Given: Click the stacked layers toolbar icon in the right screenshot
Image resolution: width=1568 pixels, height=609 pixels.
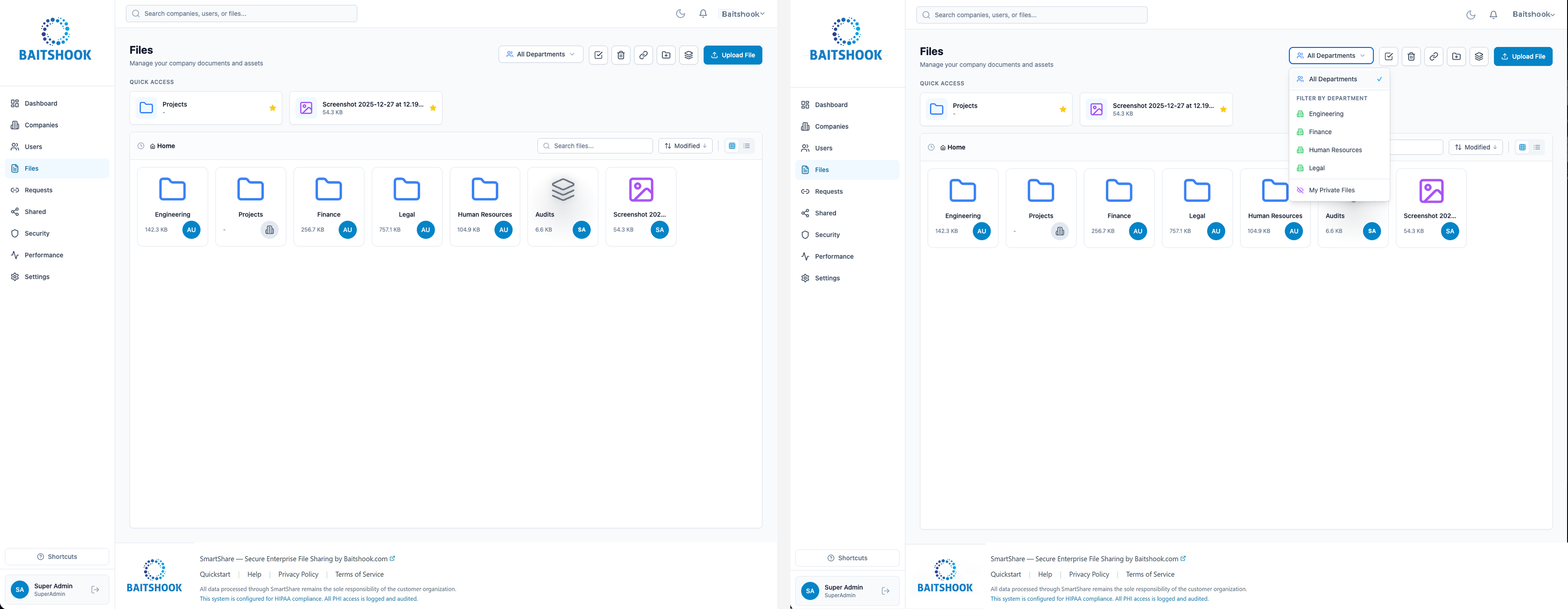Looking at the screenshot, I should pyautogui.click(x=1478, y=57).
